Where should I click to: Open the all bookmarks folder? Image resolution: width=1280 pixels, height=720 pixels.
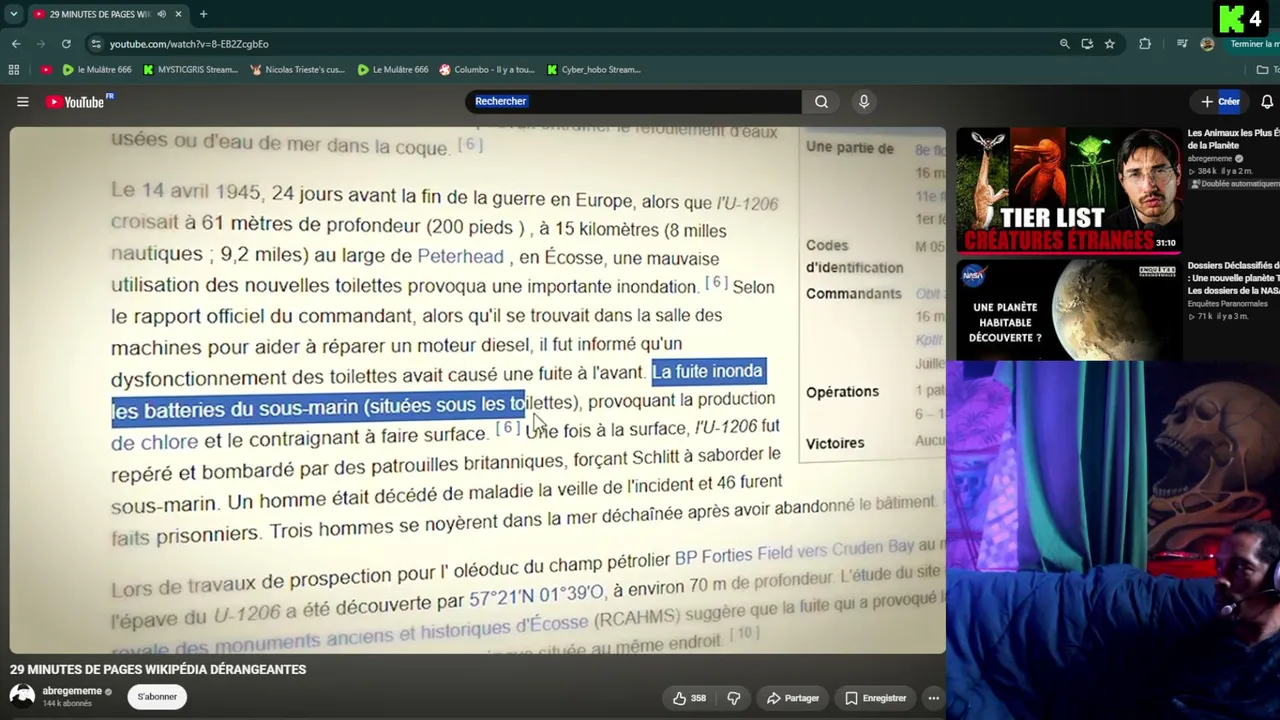1267,70
